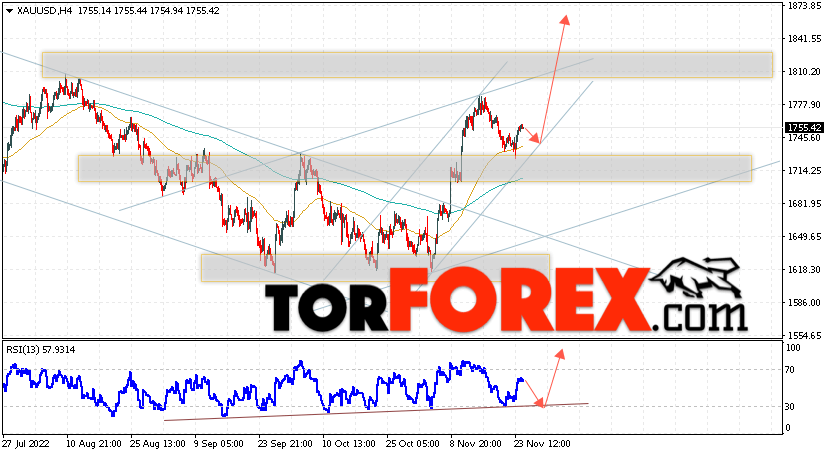The image size is (828, 455).
Task: Click the low price value 1754.94
Action: [x=166, y=11]
